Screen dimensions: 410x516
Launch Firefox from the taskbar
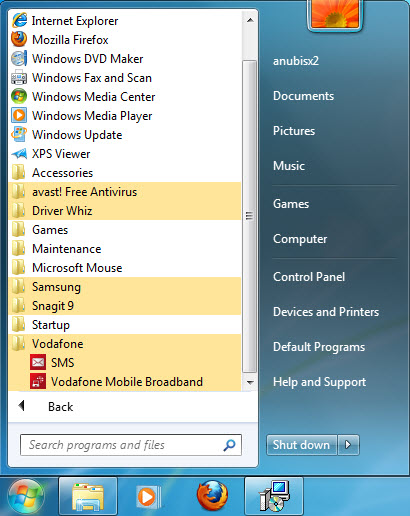212,496
